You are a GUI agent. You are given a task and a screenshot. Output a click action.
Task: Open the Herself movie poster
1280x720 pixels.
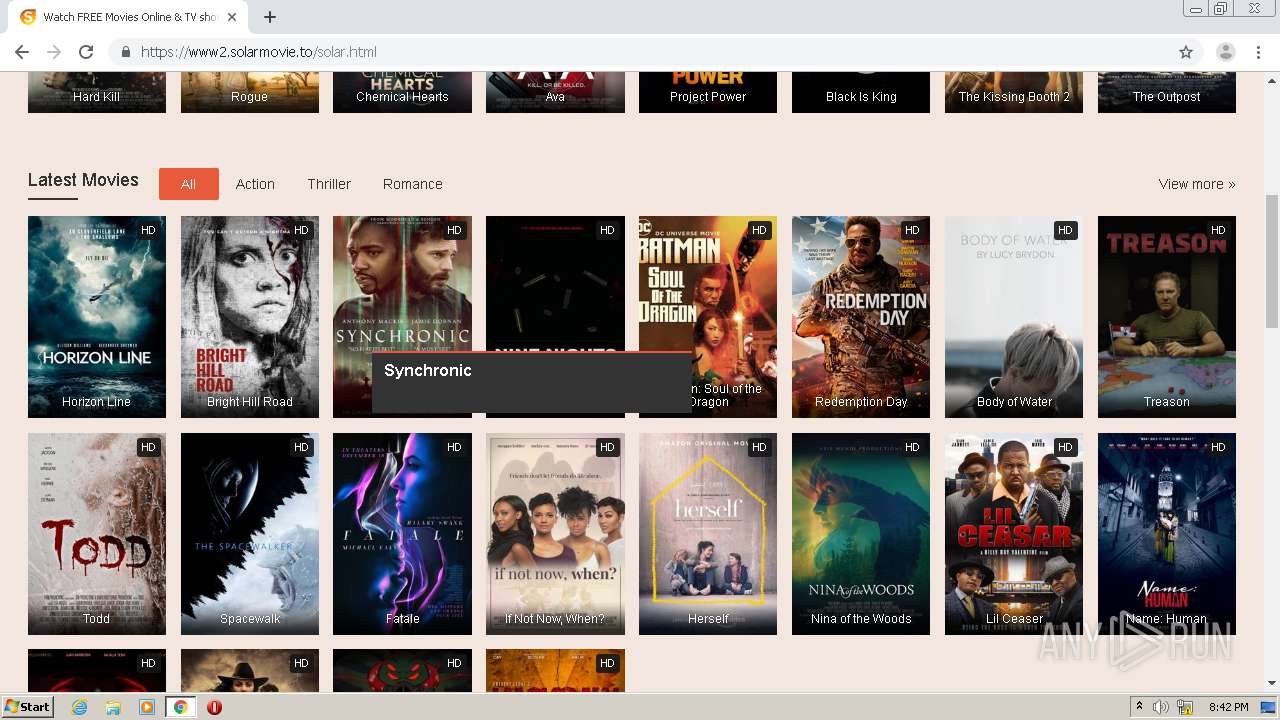708,534
